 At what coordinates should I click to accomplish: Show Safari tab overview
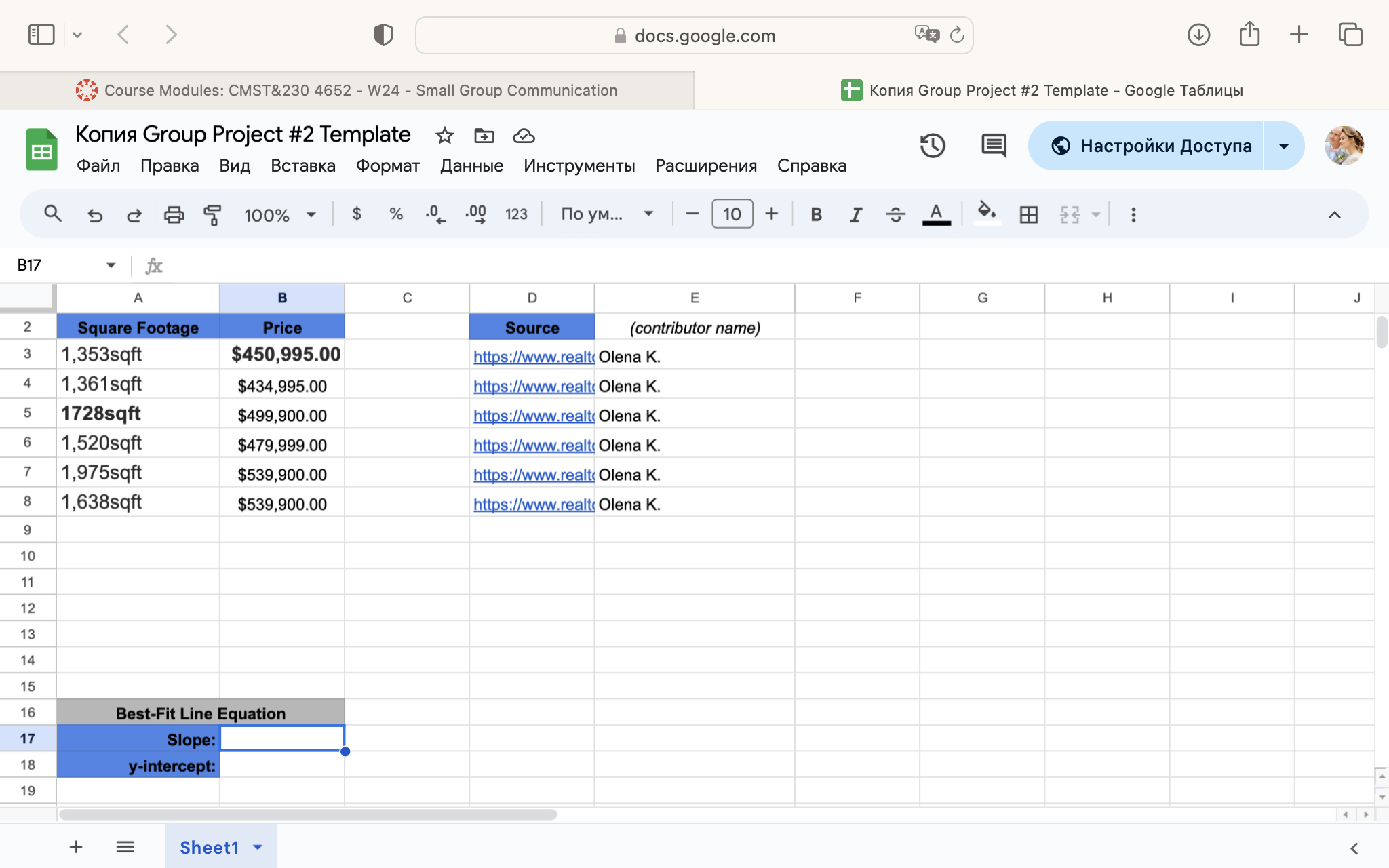(1350, 35)
